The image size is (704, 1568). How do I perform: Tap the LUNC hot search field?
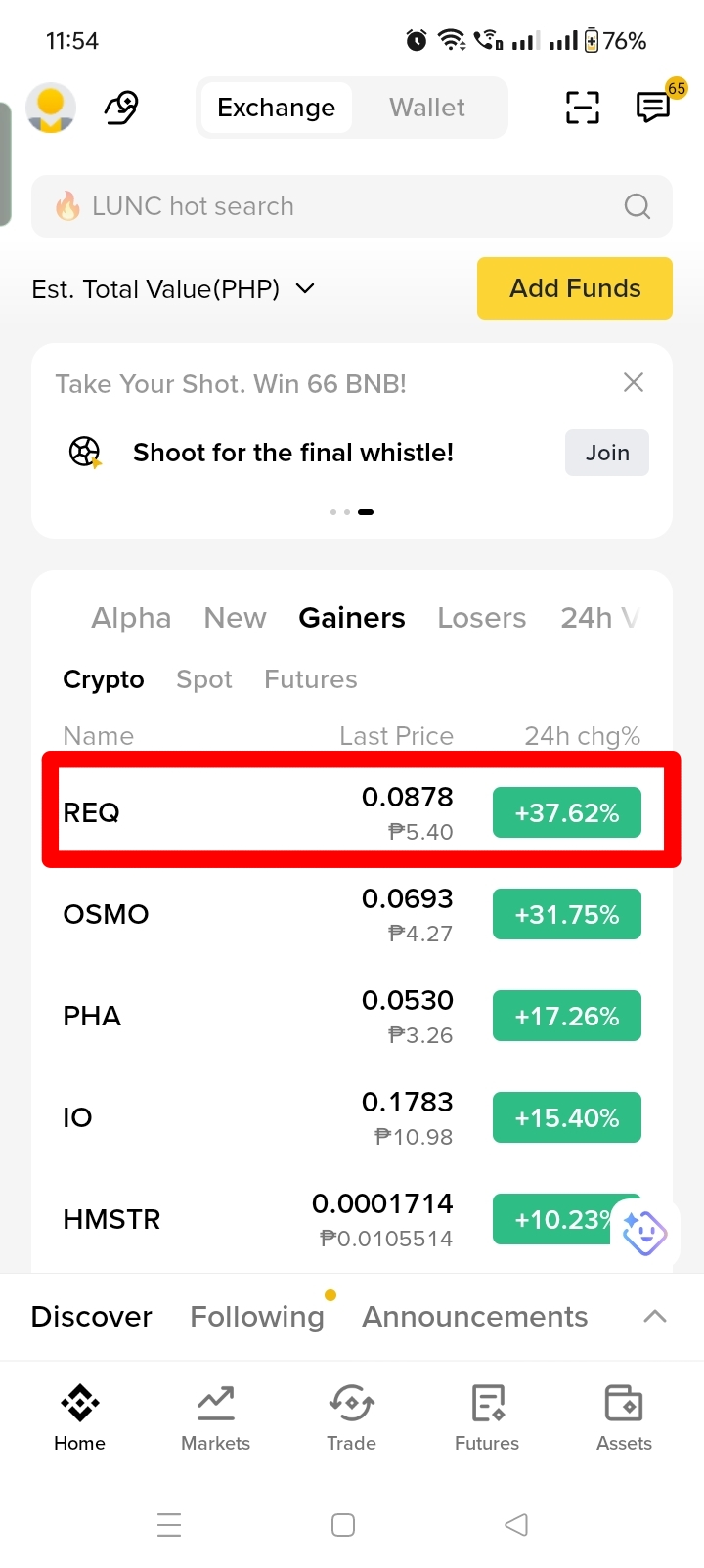(x=352, y=206)
